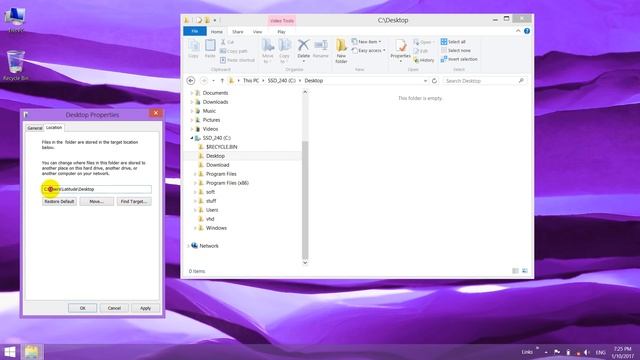Viewport: 640px width, 360px height.
Task: Minimize the ribbon with the chevron
Action: pos(518,31)
